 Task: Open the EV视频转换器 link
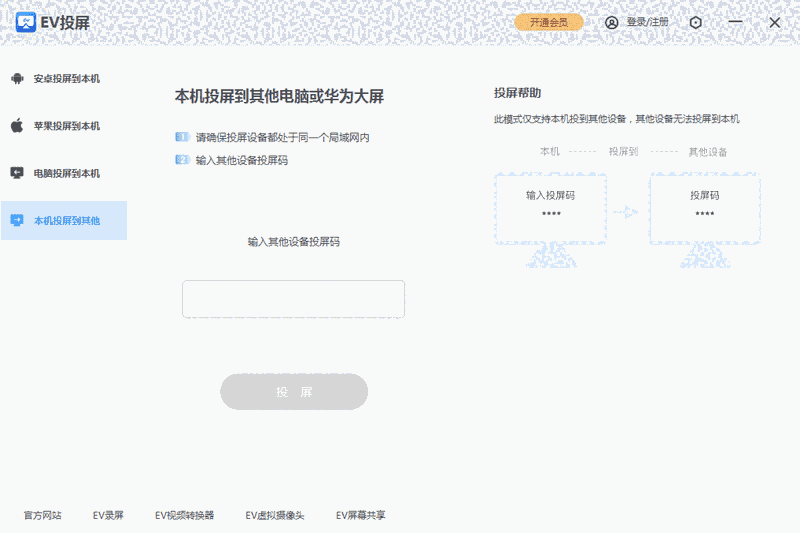tap(185, 515)
